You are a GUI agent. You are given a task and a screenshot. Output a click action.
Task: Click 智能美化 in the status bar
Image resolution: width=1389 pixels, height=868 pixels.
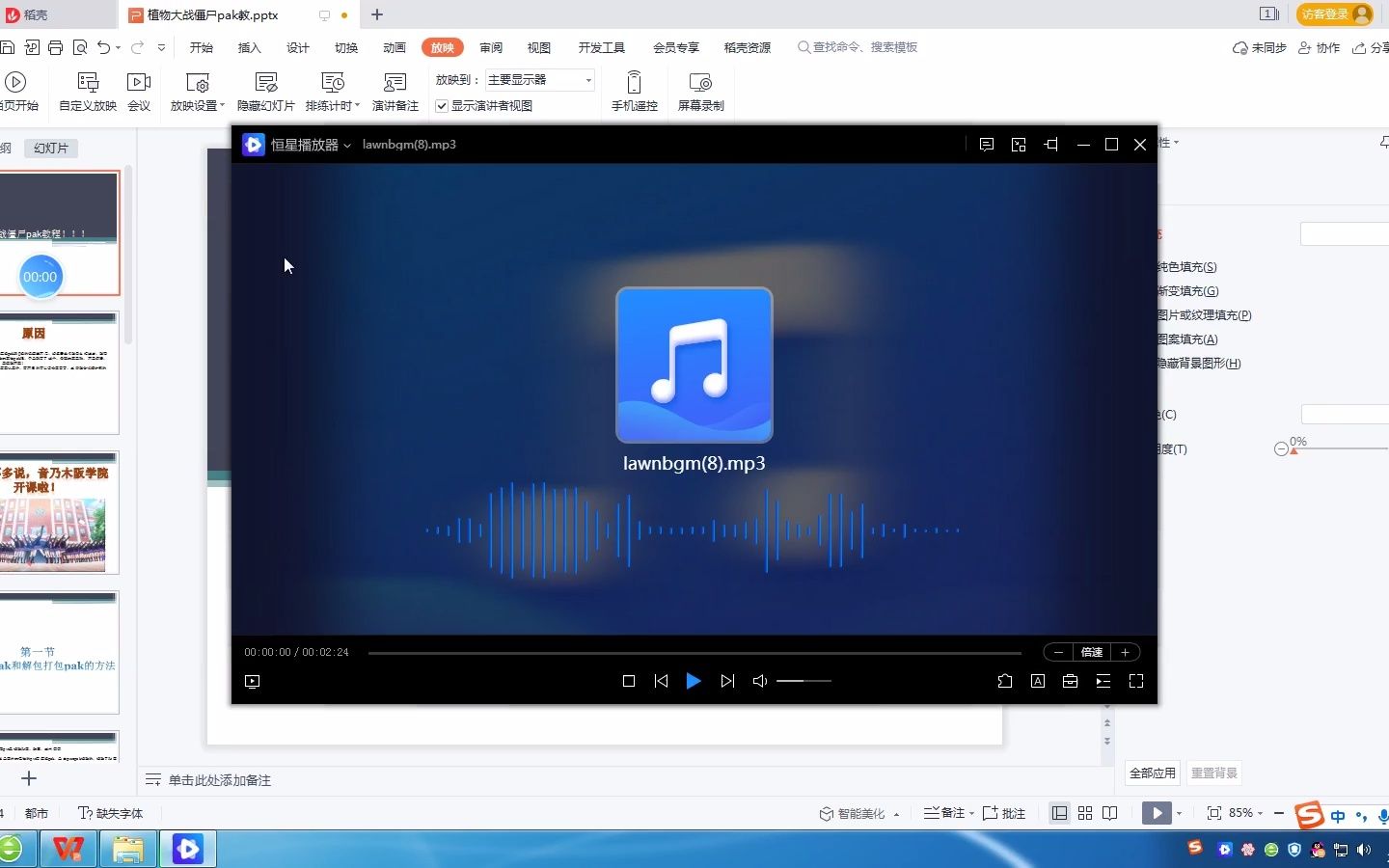point(858,813)
